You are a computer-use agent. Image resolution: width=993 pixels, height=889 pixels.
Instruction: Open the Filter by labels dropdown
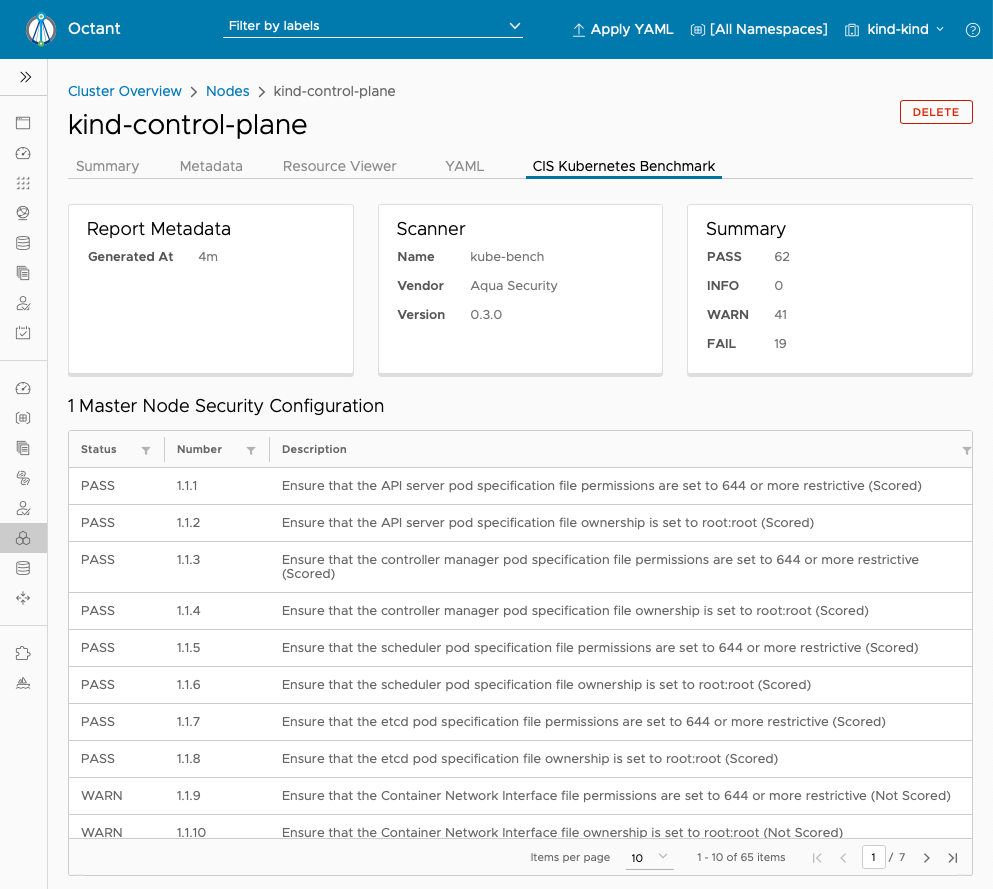(372, 26)
